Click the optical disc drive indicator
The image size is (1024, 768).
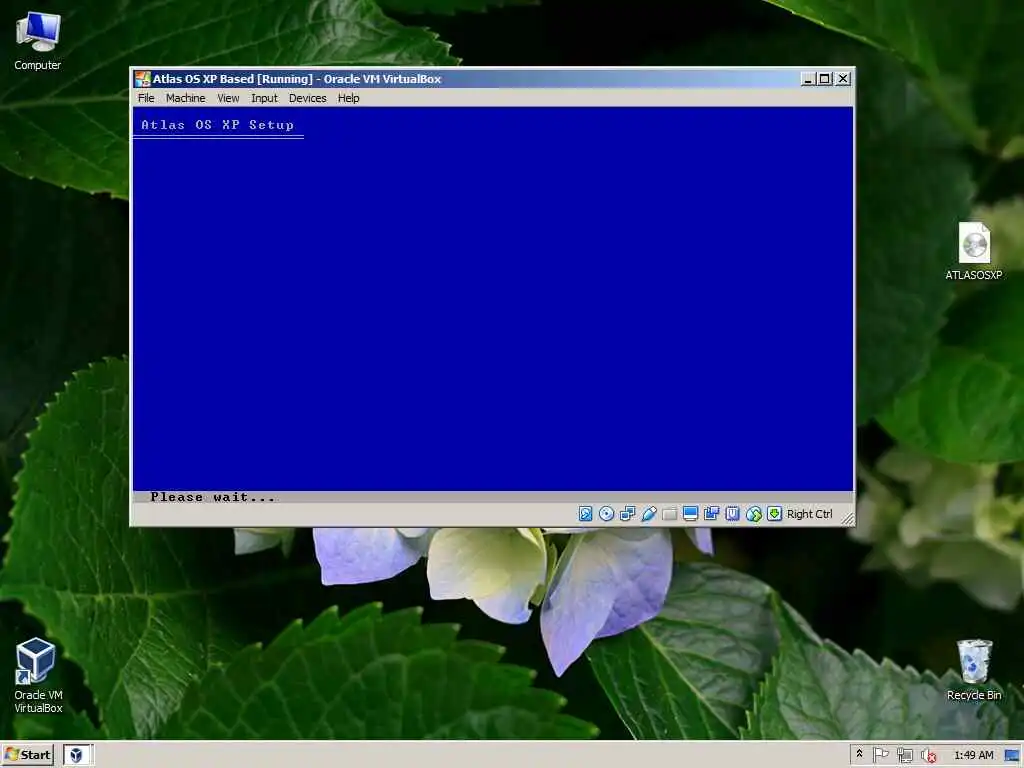coord(607,514)
